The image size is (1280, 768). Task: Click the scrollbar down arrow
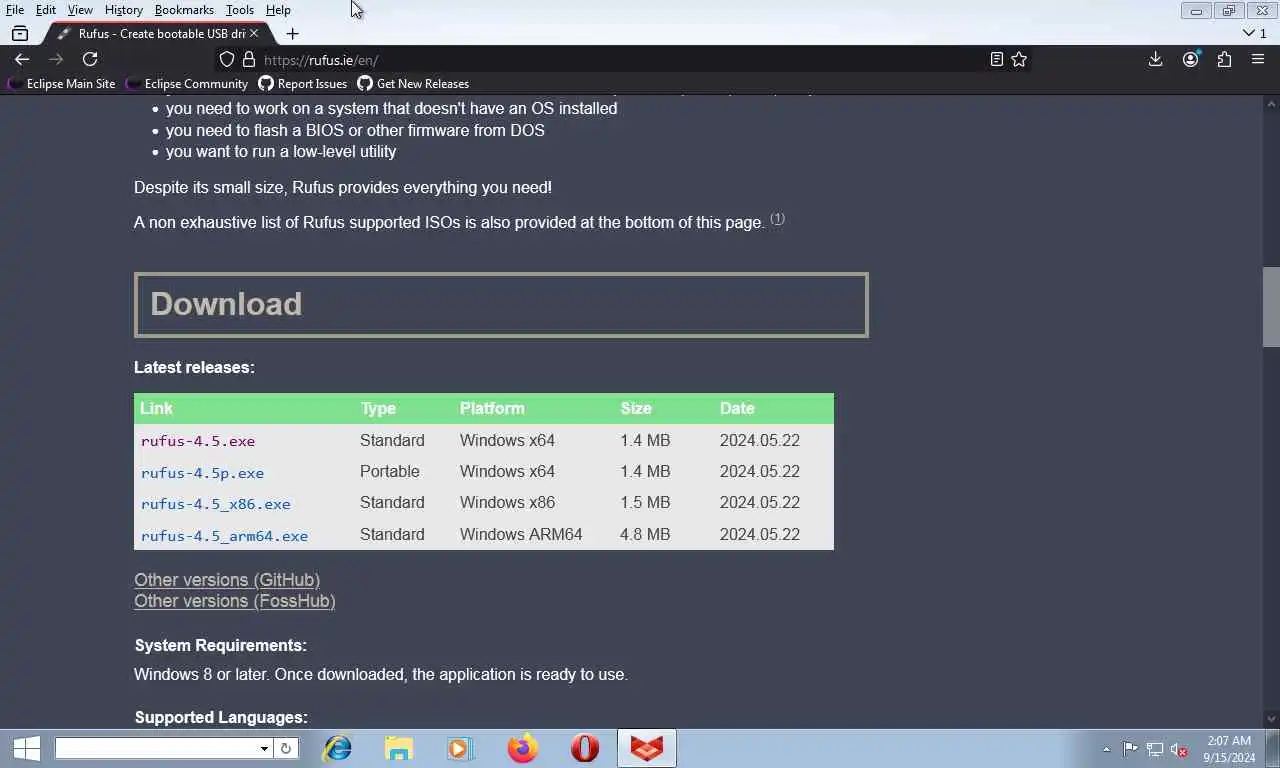[1271, 718]
